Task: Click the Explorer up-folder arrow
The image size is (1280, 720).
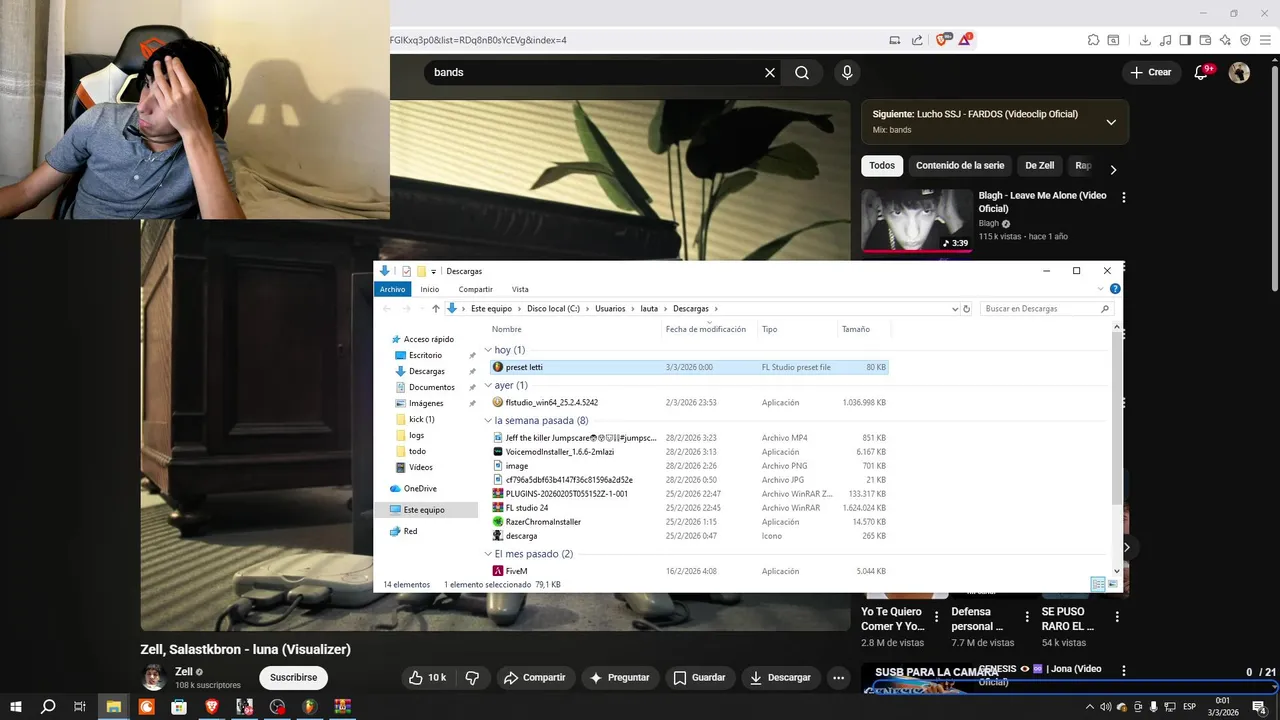Action: pos(436,309)
